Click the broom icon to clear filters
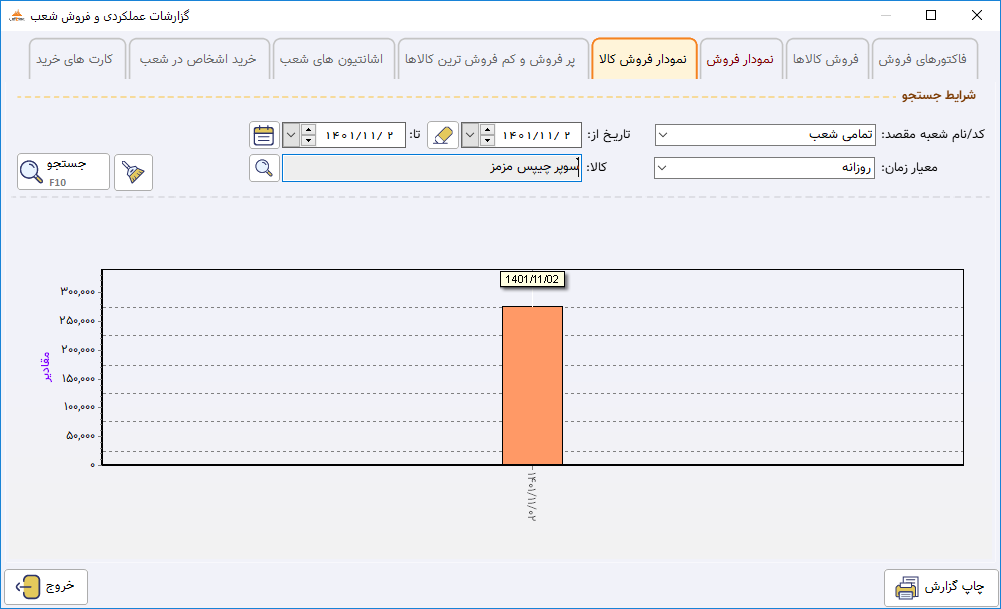The image size is (1001, 609). pos(133,172)
